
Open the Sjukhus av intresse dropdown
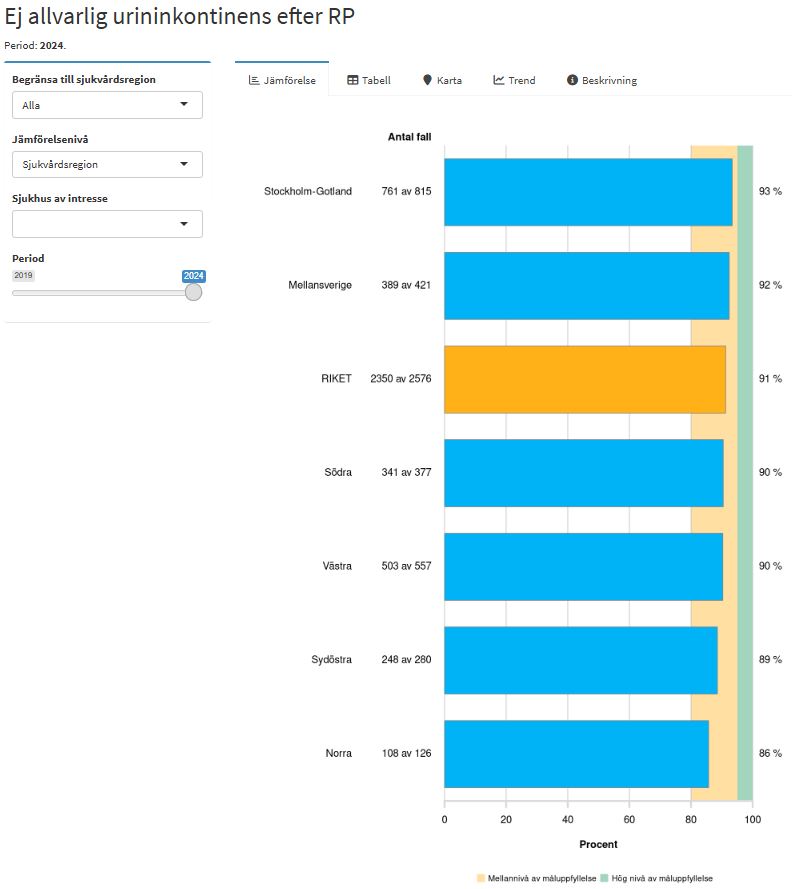[x=107, y=224]
